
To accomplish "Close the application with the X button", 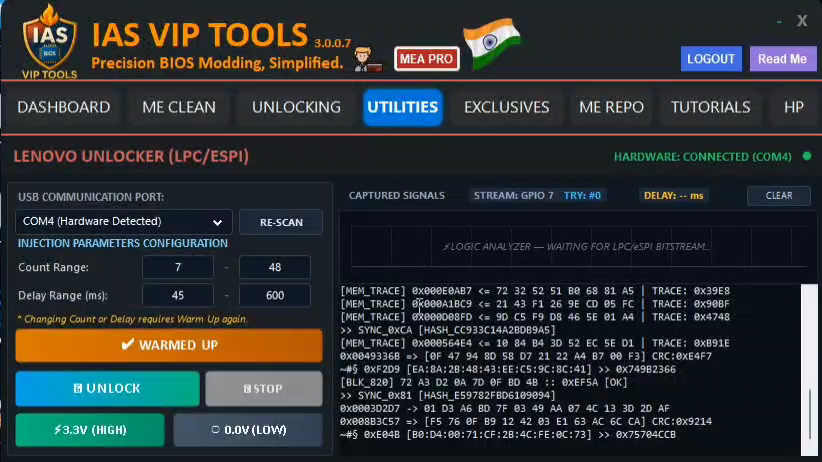I will (802, 21).
